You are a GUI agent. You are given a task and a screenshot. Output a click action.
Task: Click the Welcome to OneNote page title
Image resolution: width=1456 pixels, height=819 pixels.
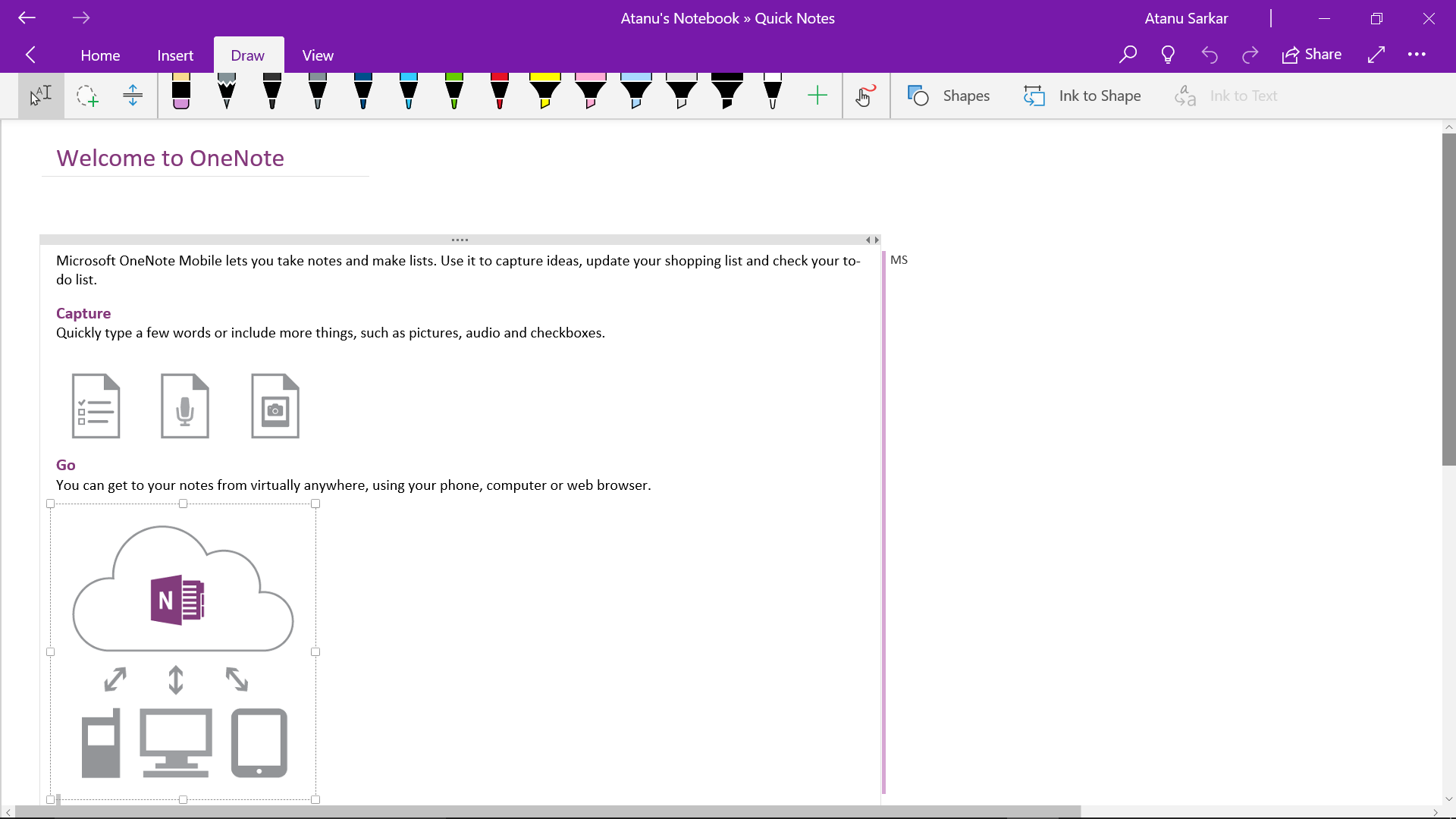point(171,158)
